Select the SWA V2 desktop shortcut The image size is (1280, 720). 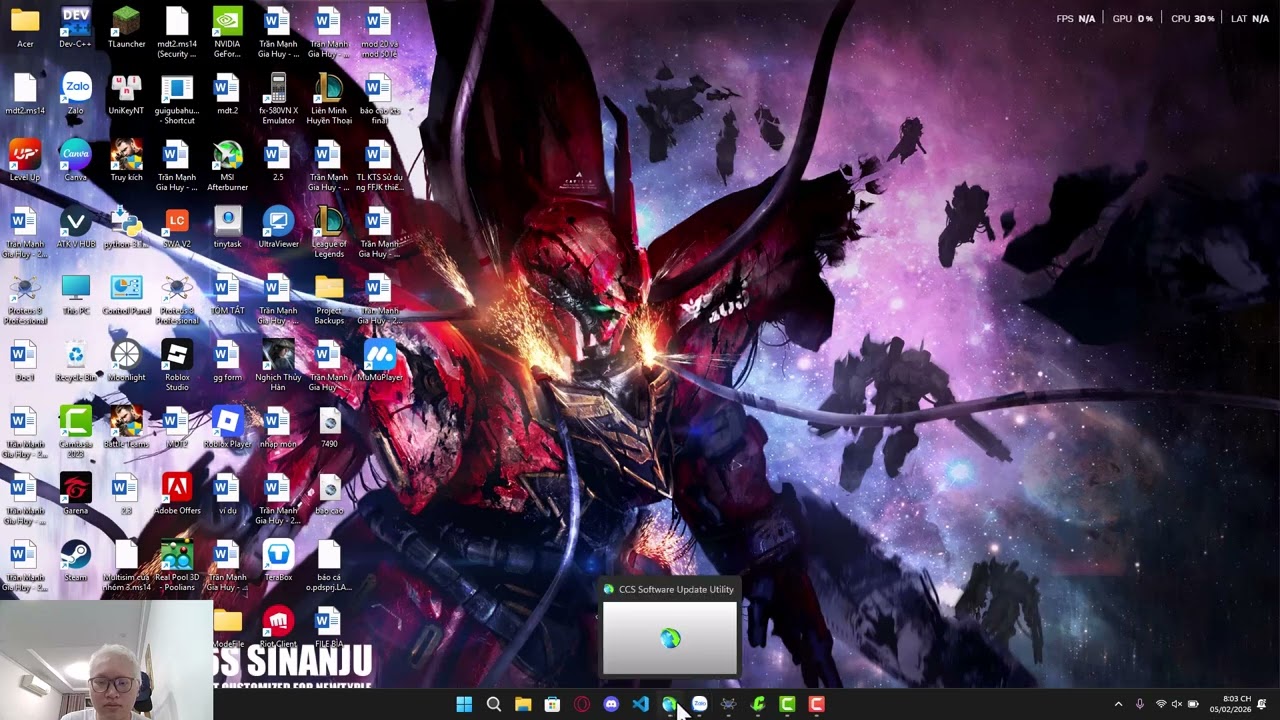(x=177, y=227)
